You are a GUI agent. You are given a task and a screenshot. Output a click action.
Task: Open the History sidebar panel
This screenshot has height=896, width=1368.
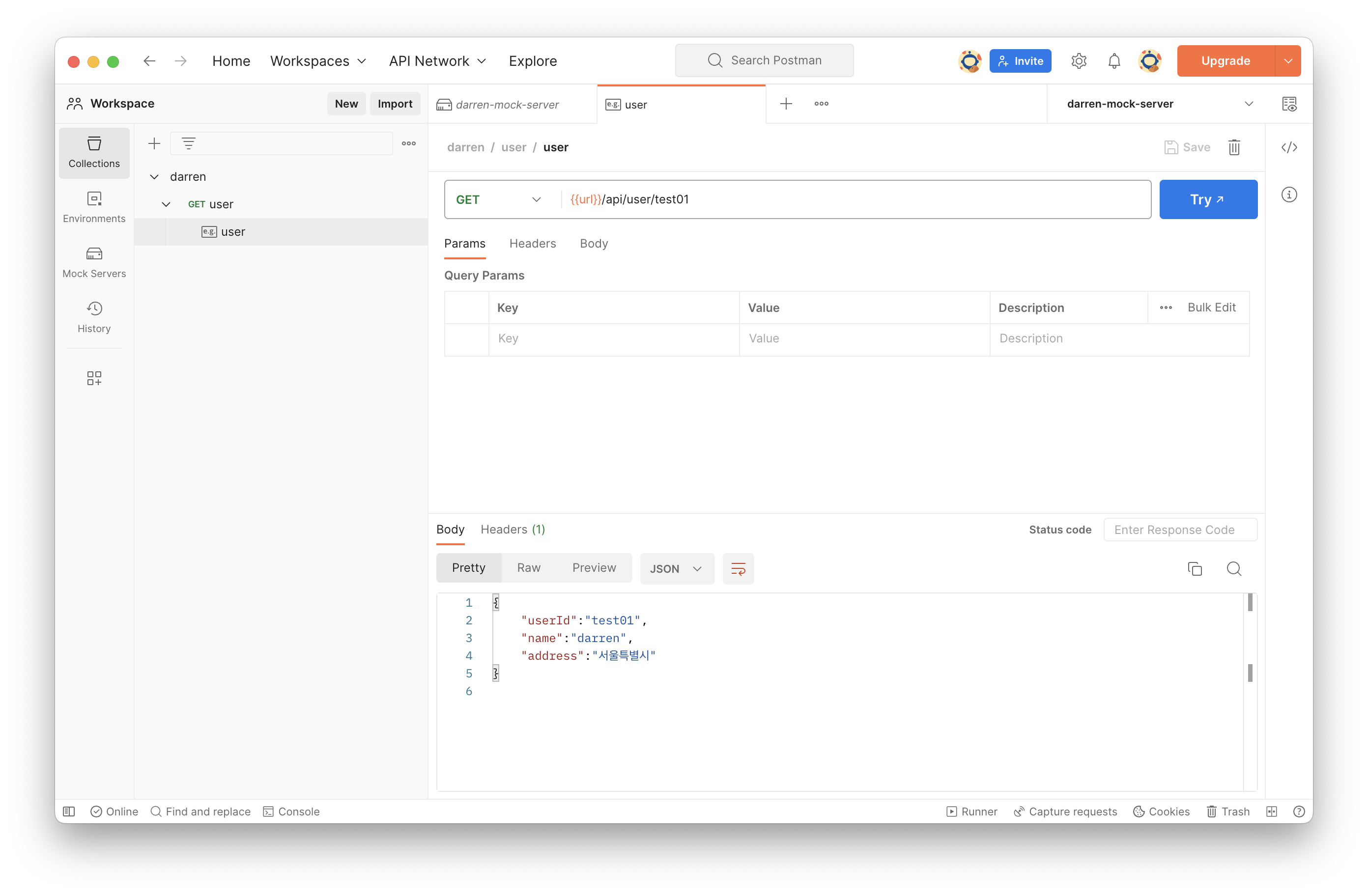point(94,317)
